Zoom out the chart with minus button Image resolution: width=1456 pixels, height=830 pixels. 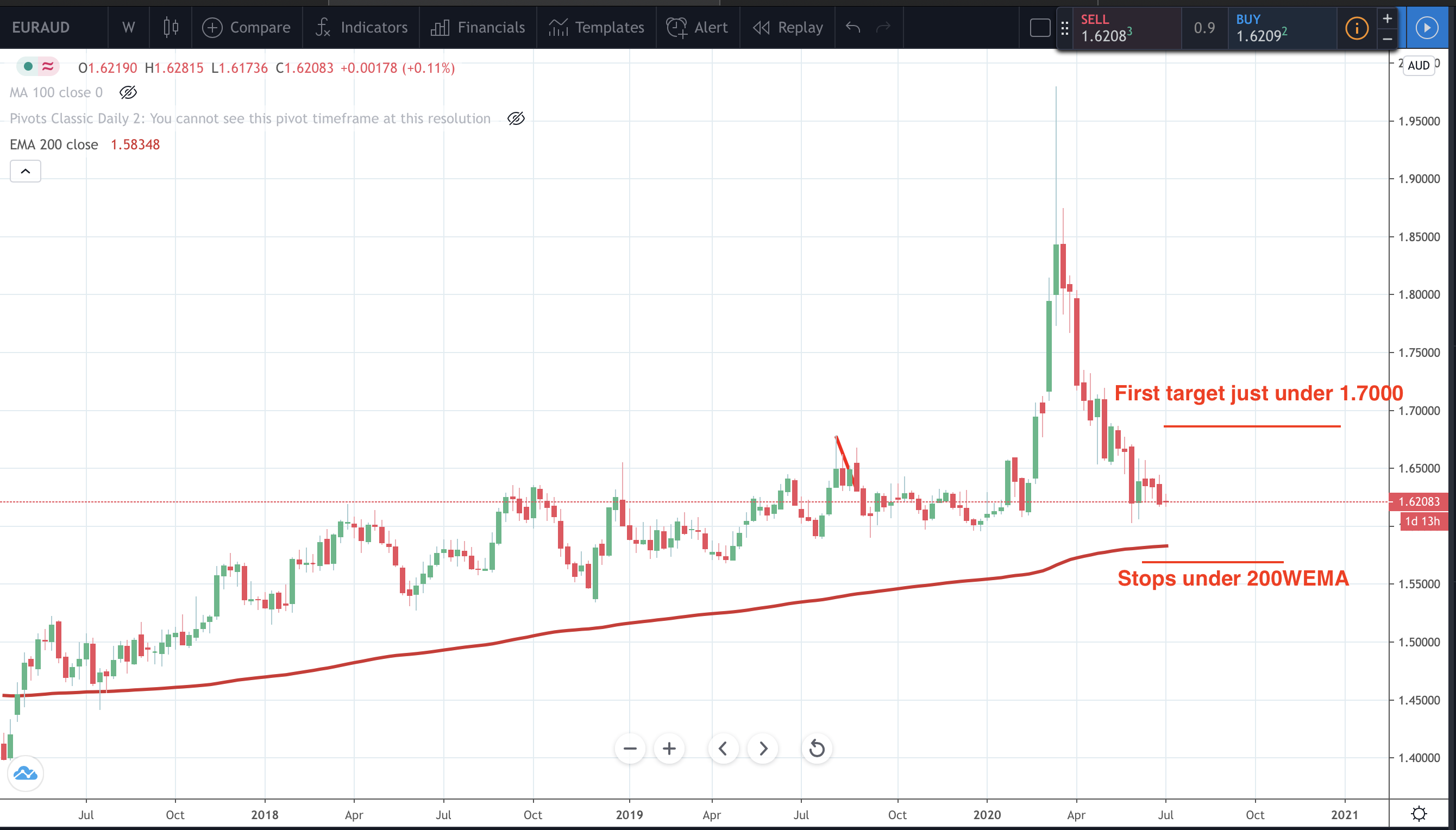[630, 749]
